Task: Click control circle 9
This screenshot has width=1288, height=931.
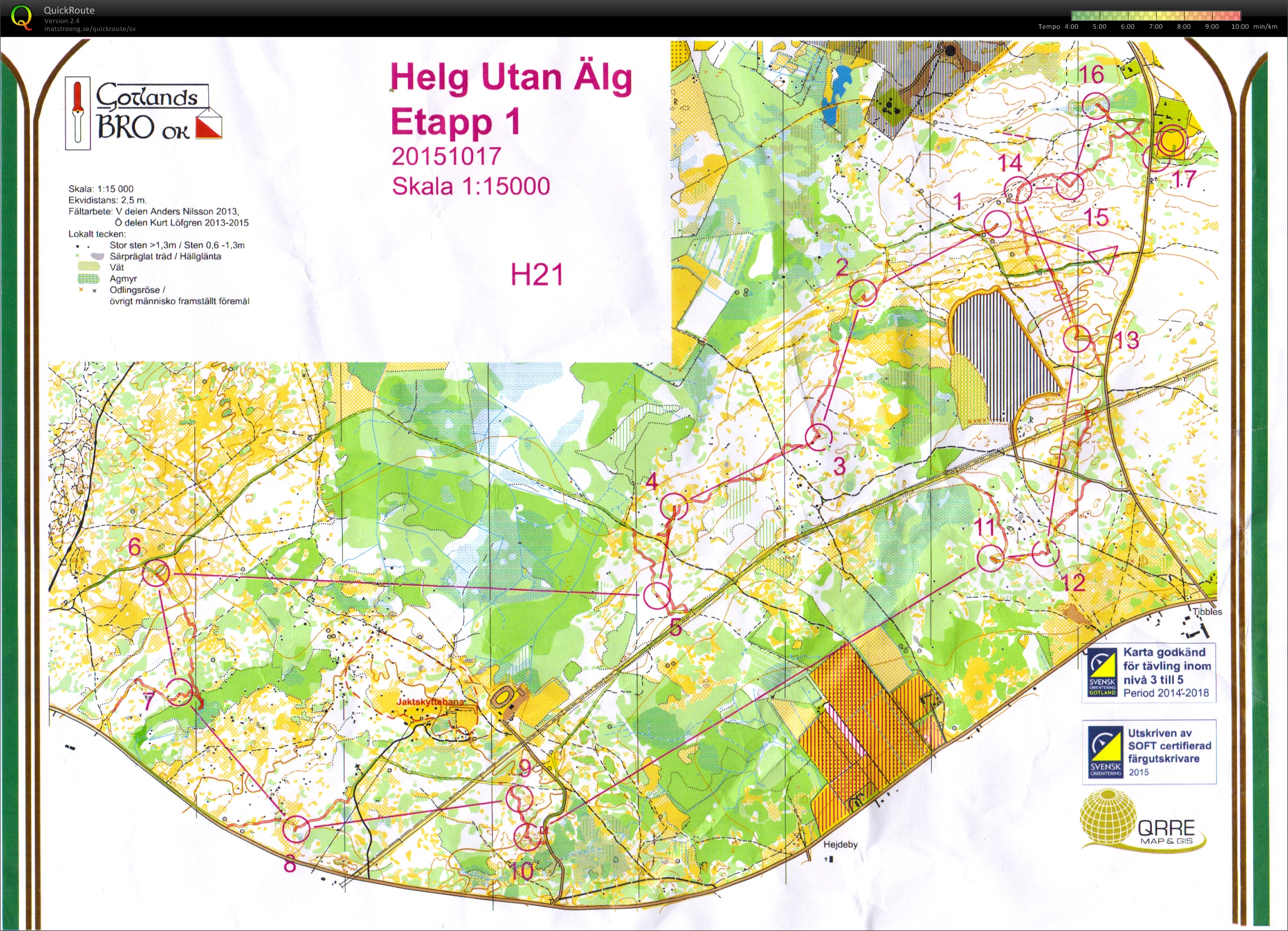Action: (x=520, y=798)
